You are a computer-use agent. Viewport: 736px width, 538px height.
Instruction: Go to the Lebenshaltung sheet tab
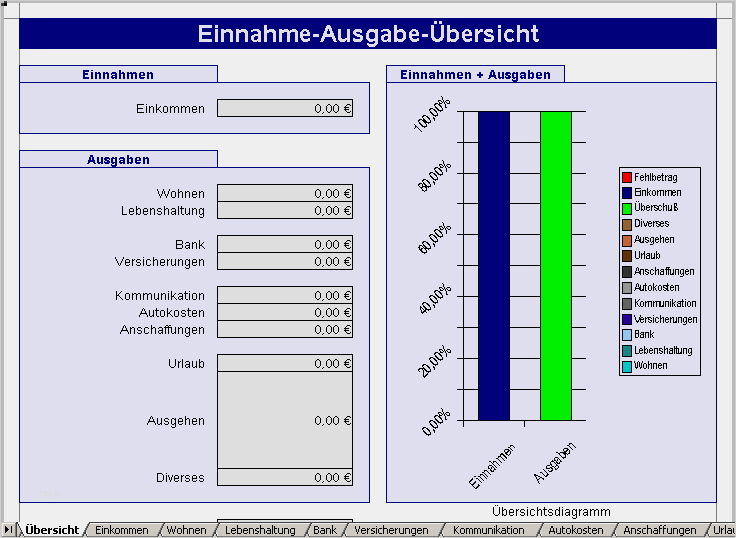coord(260,530)
